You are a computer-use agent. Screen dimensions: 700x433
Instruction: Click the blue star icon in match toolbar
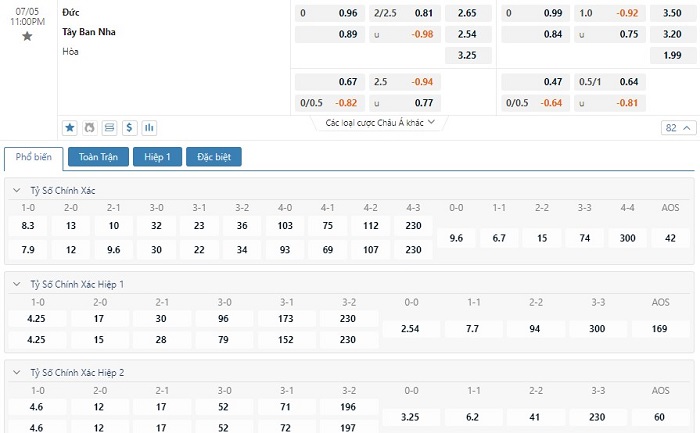pyautogui.click(x=70, y=128)
